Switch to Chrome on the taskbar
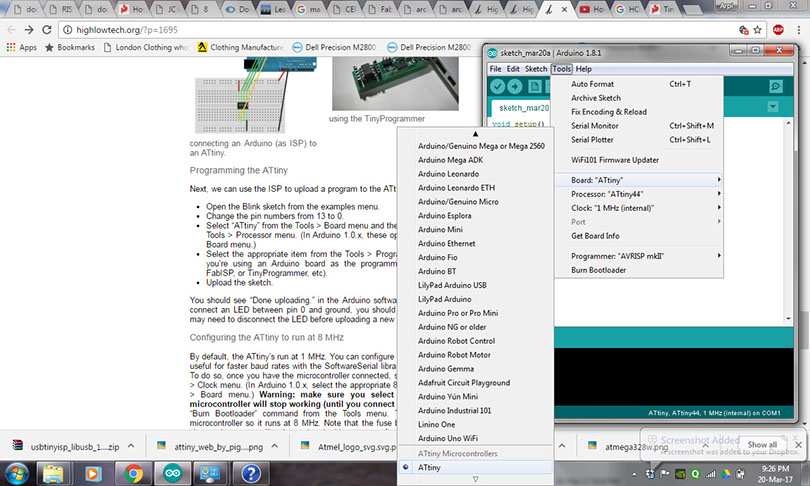Image resolution: width=810 pixels, height=486 pixels. tap(133, 474)
